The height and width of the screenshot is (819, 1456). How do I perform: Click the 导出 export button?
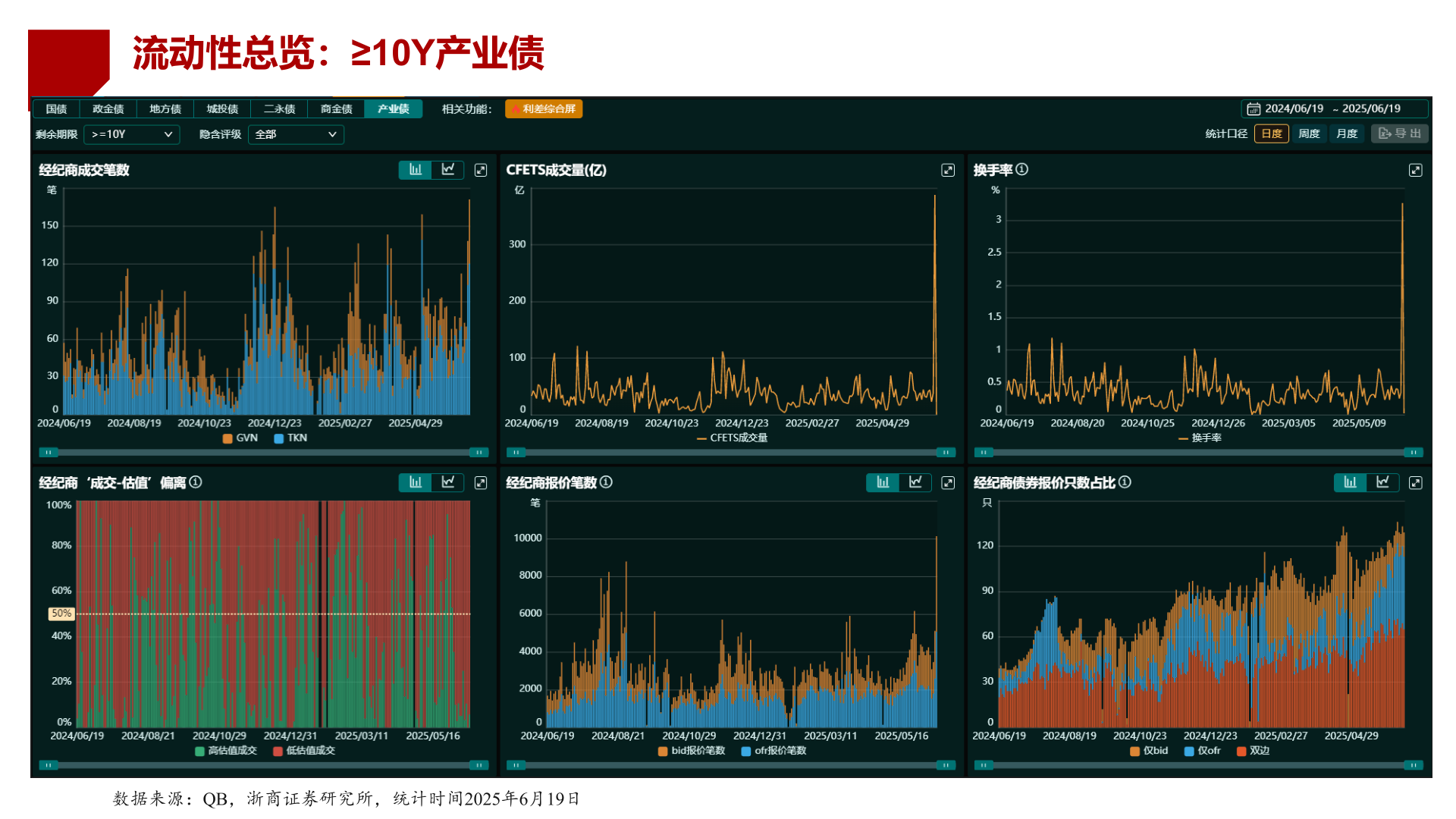click(x=1400, y=134)
